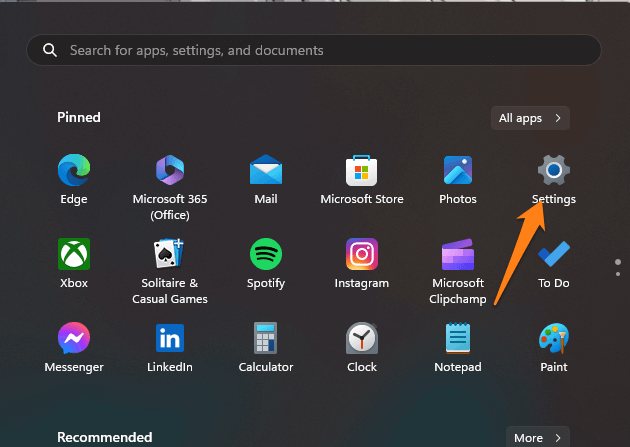The width and height of the screenshot is (630, 447).
Task: Click the All apps button
Action: [x=530, y=118]
